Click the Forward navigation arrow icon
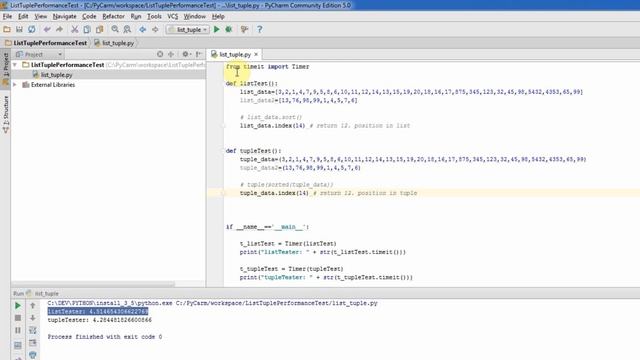 (x=155, y=29)
